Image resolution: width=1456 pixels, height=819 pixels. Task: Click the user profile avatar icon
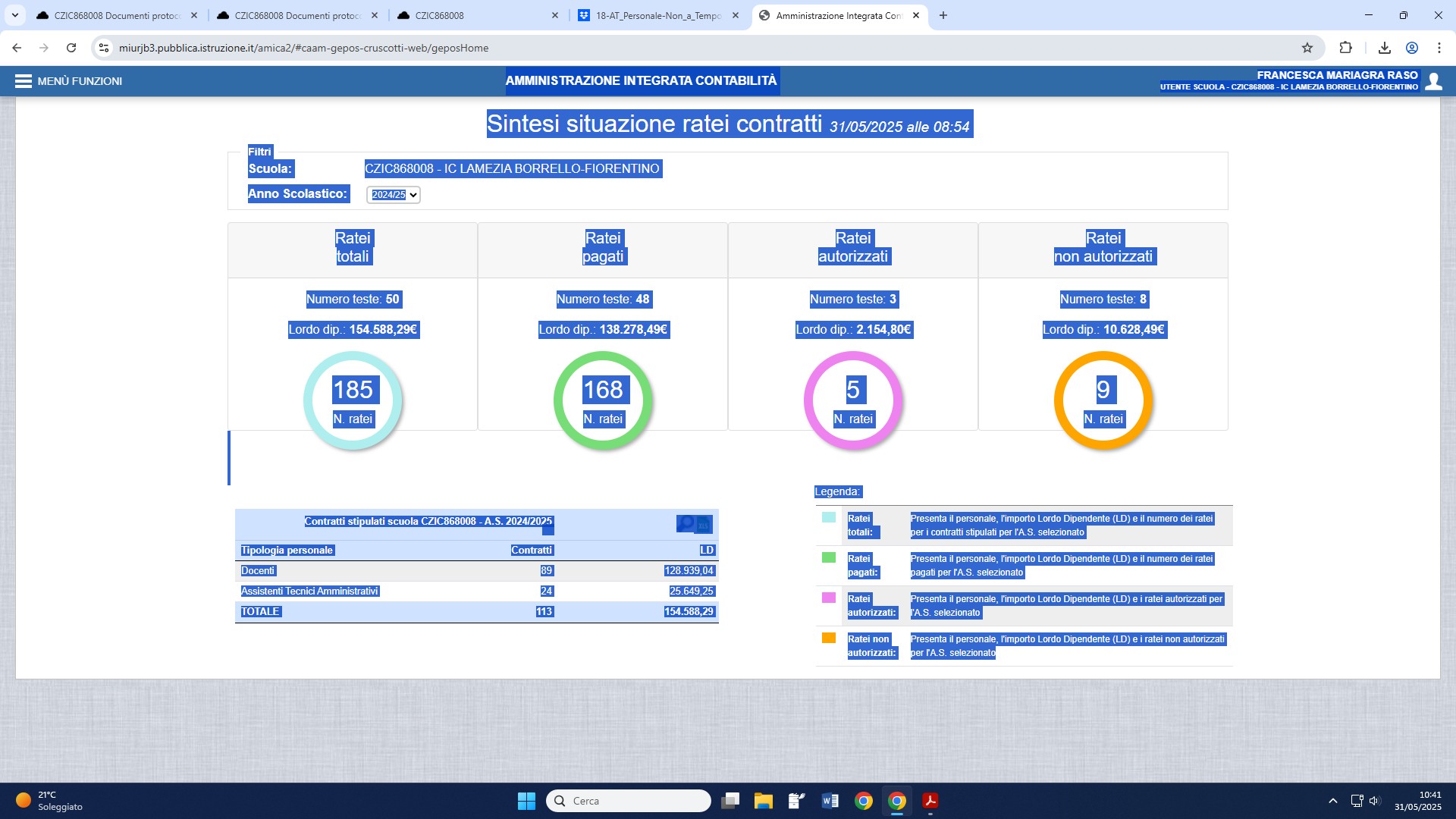tap(1433, 81)
